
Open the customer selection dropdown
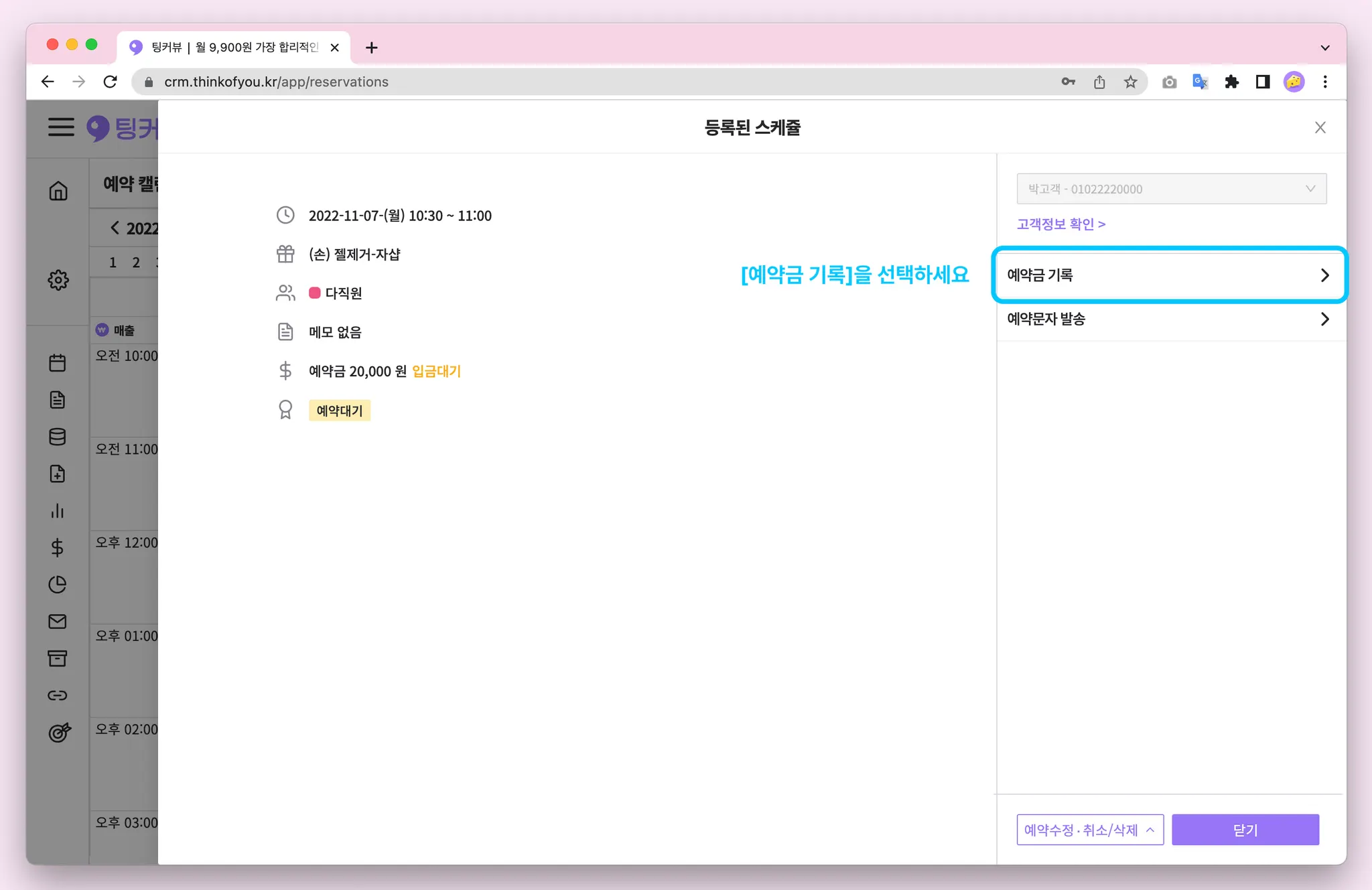coord(1171,189)
